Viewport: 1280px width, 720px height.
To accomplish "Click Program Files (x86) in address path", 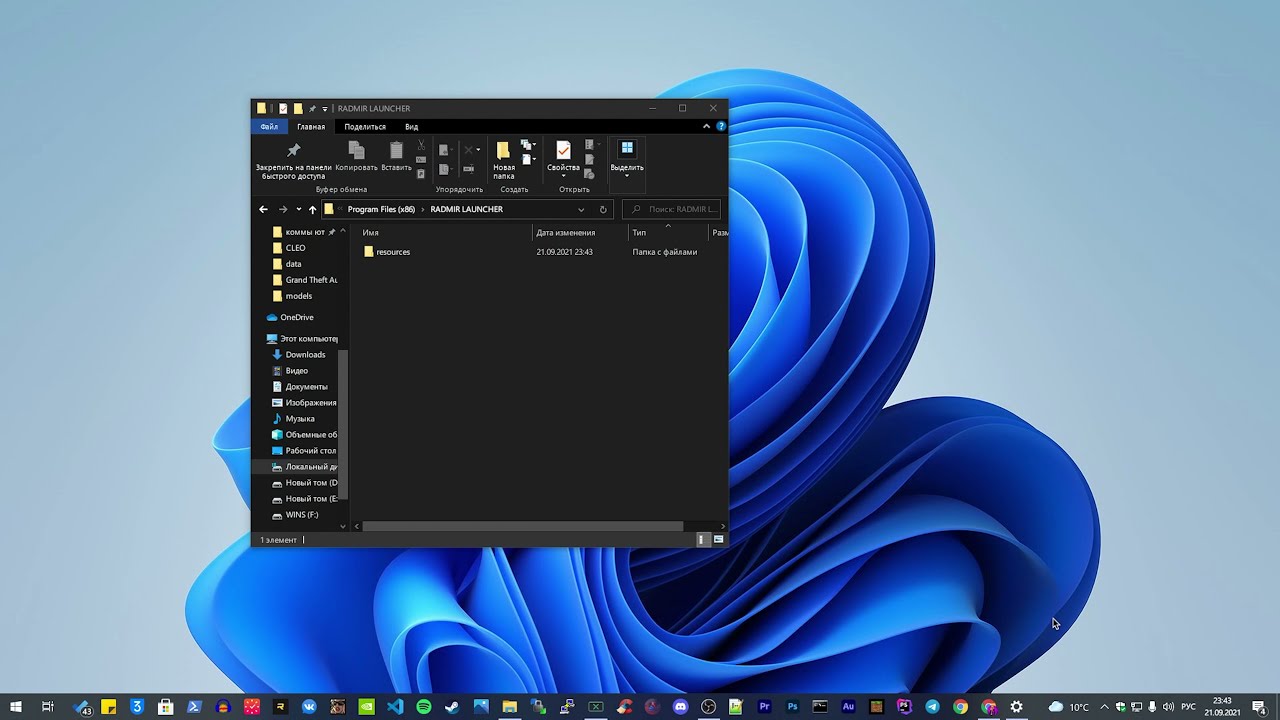I will 381,209.
